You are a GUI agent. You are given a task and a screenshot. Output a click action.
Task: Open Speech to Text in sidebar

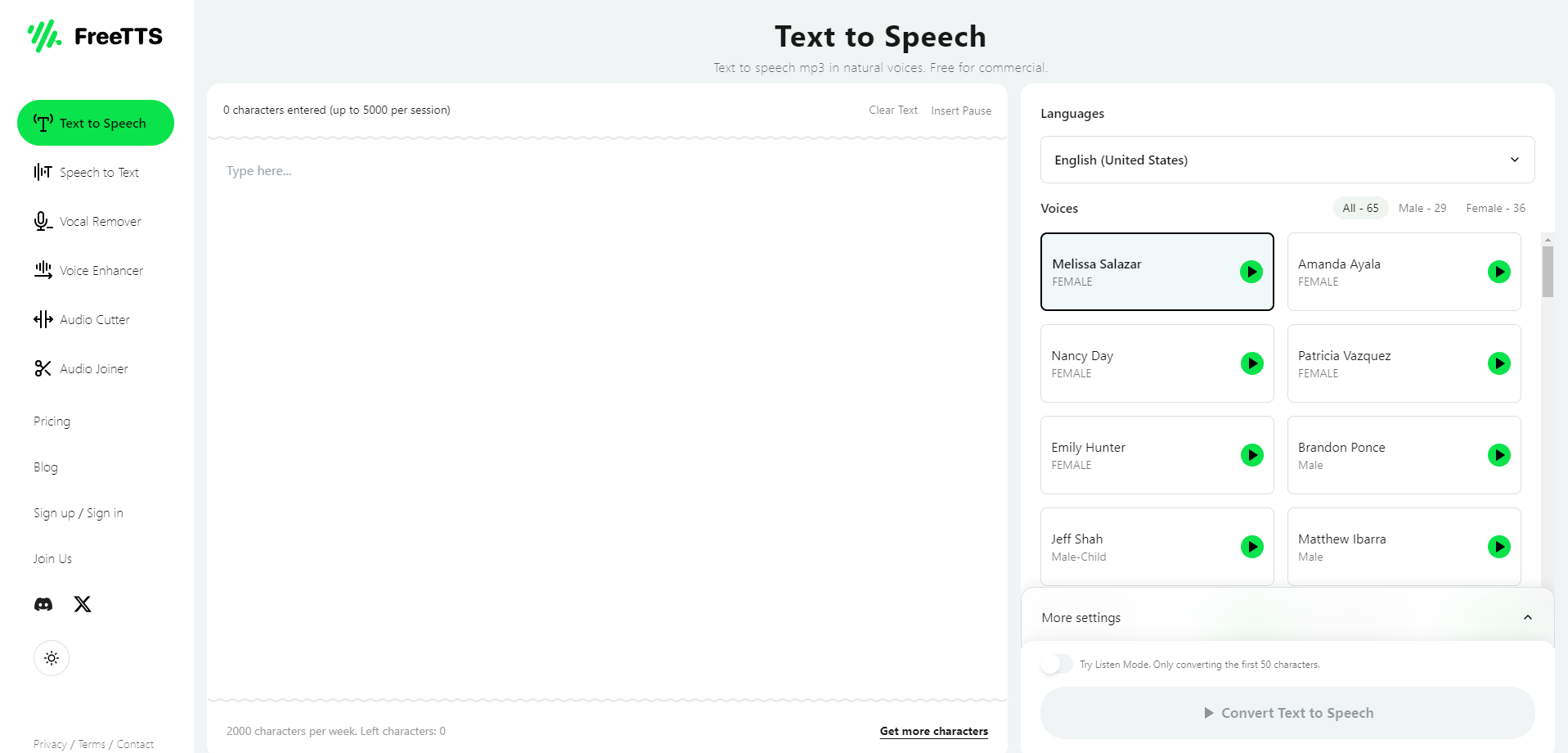pos(99,172)
